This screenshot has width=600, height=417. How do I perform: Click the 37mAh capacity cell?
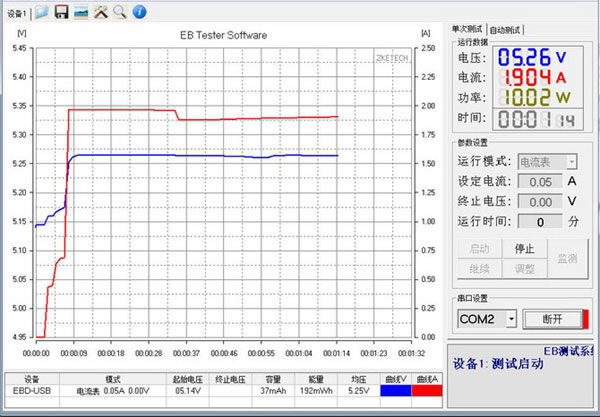pos(273,391)
